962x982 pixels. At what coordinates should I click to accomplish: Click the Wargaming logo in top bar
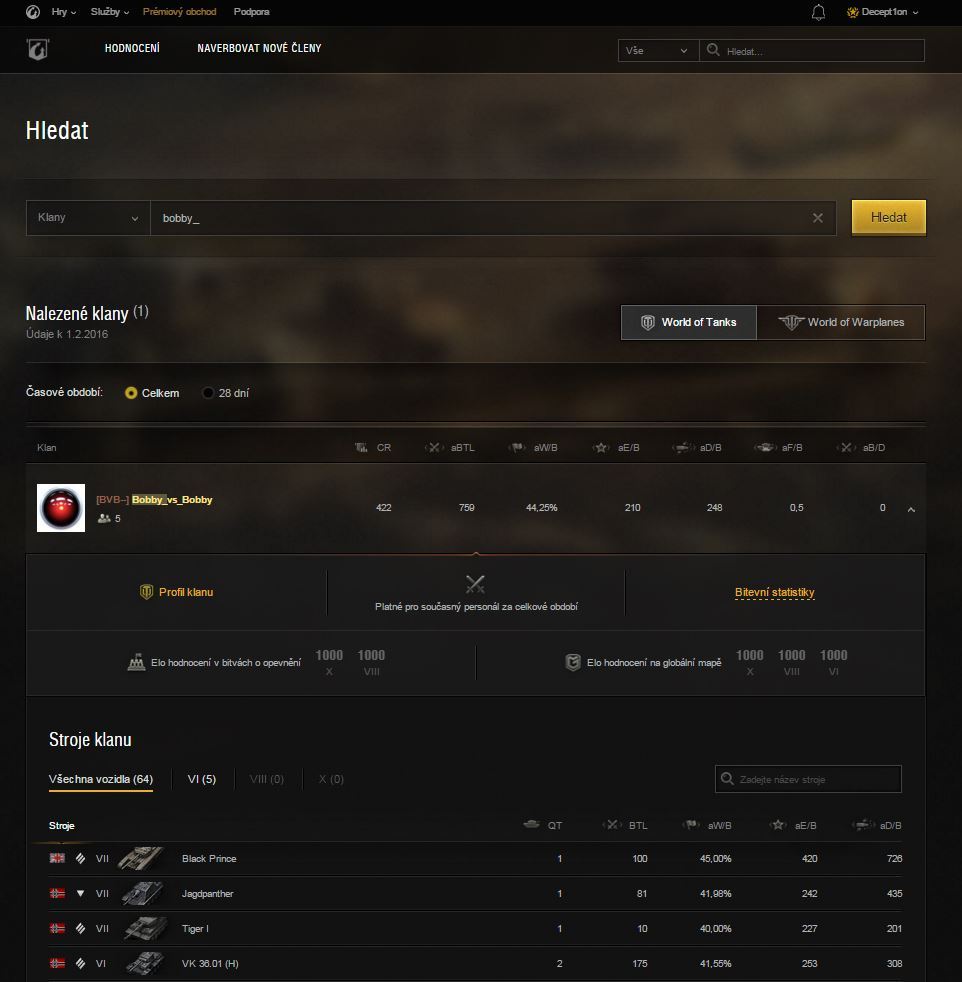click(x=33, y=12)
